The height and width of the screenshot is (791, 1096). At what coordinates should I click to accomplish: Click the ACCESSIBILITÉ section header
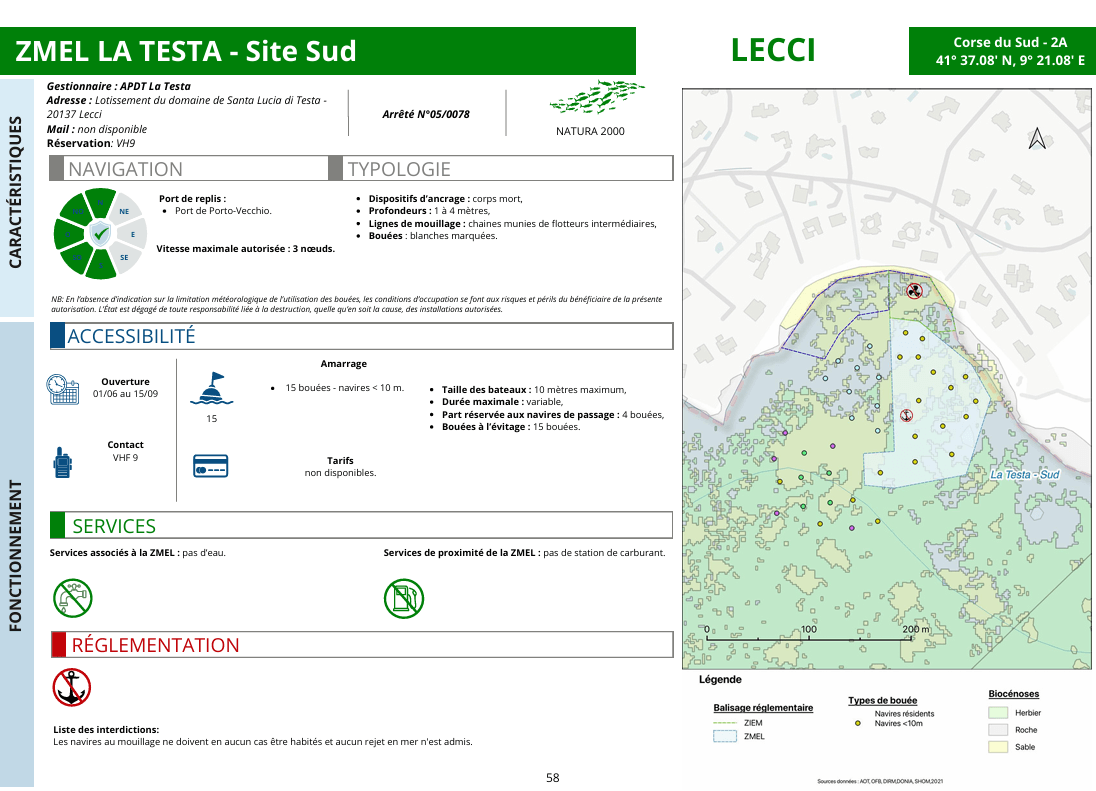pyautogui.click(x=361, y=336)
